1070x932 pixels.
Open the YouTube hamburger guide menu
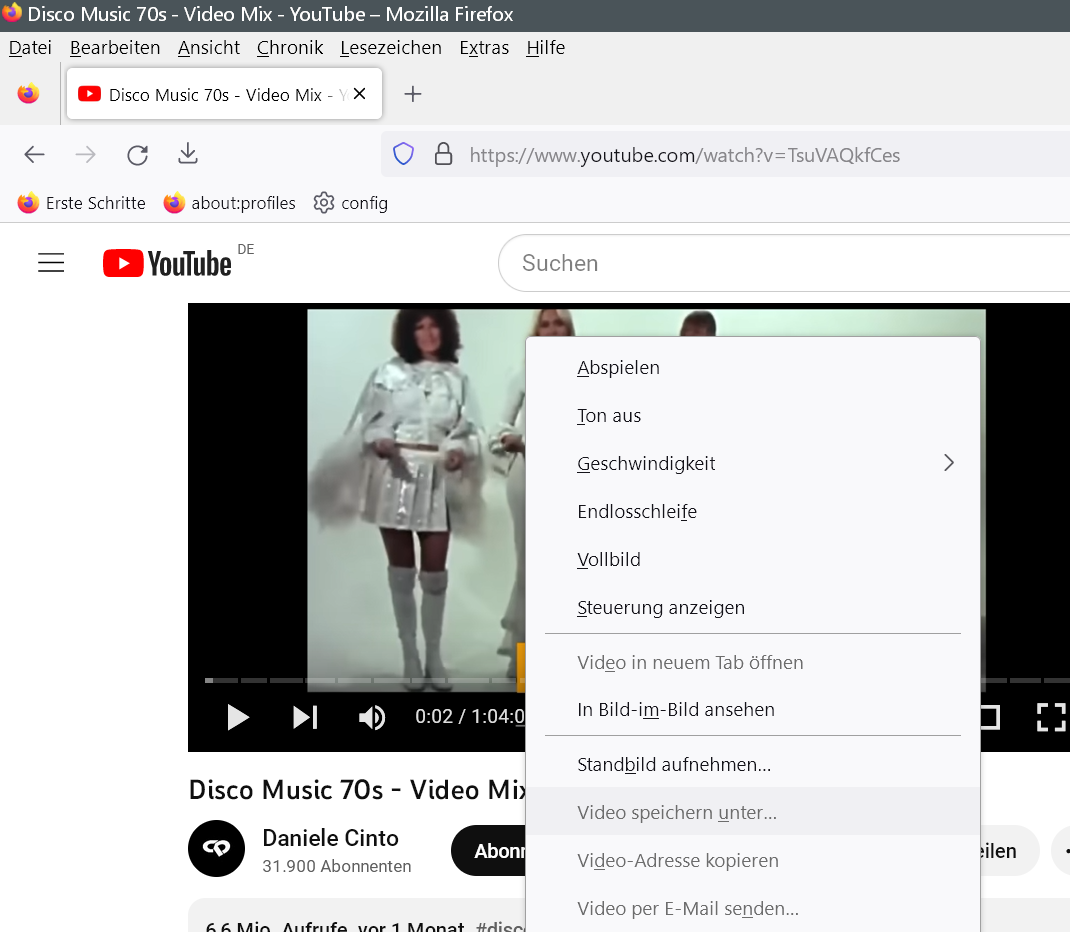point(51,263)
